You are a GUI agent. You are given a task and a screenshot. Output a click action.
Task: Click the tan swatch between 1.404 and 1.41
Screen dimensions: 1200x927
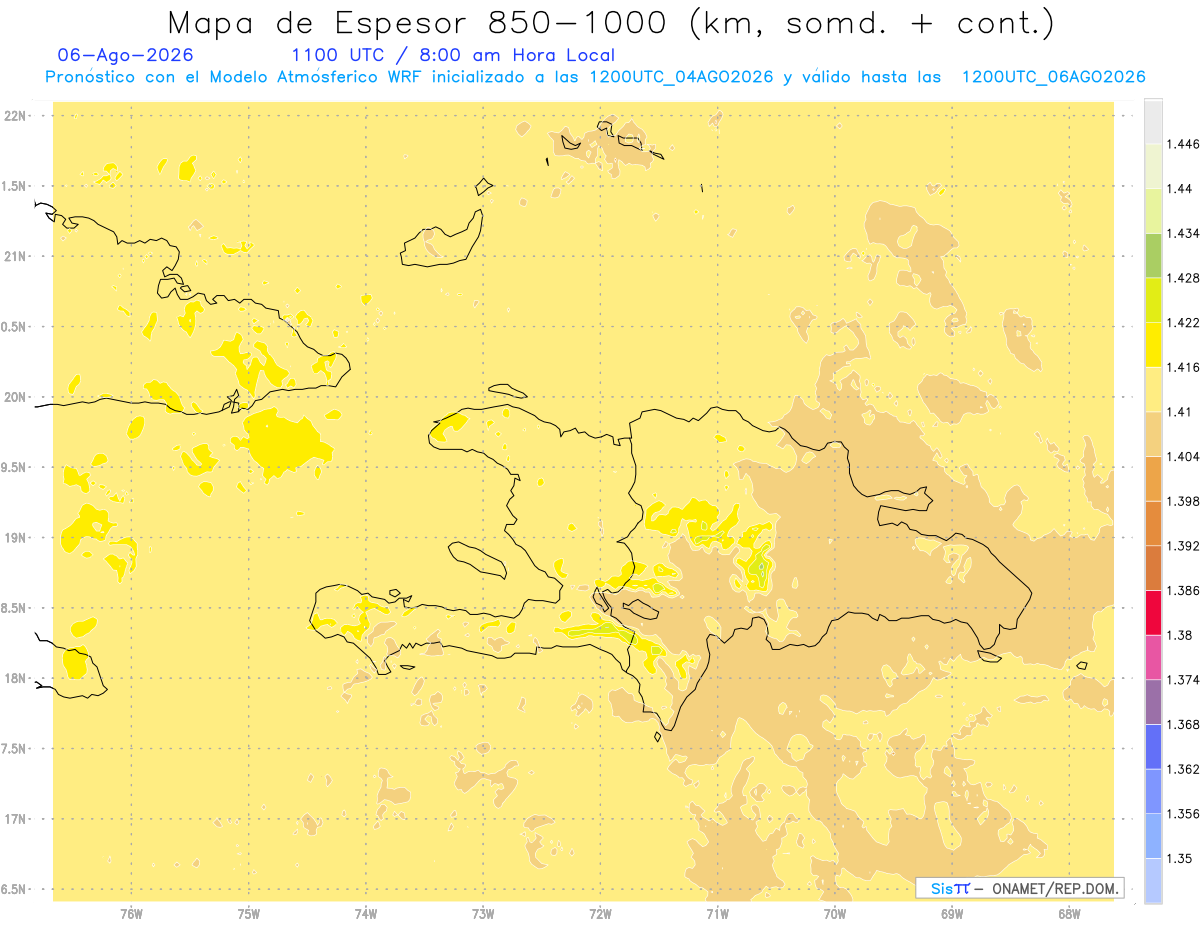[1153, 433]
